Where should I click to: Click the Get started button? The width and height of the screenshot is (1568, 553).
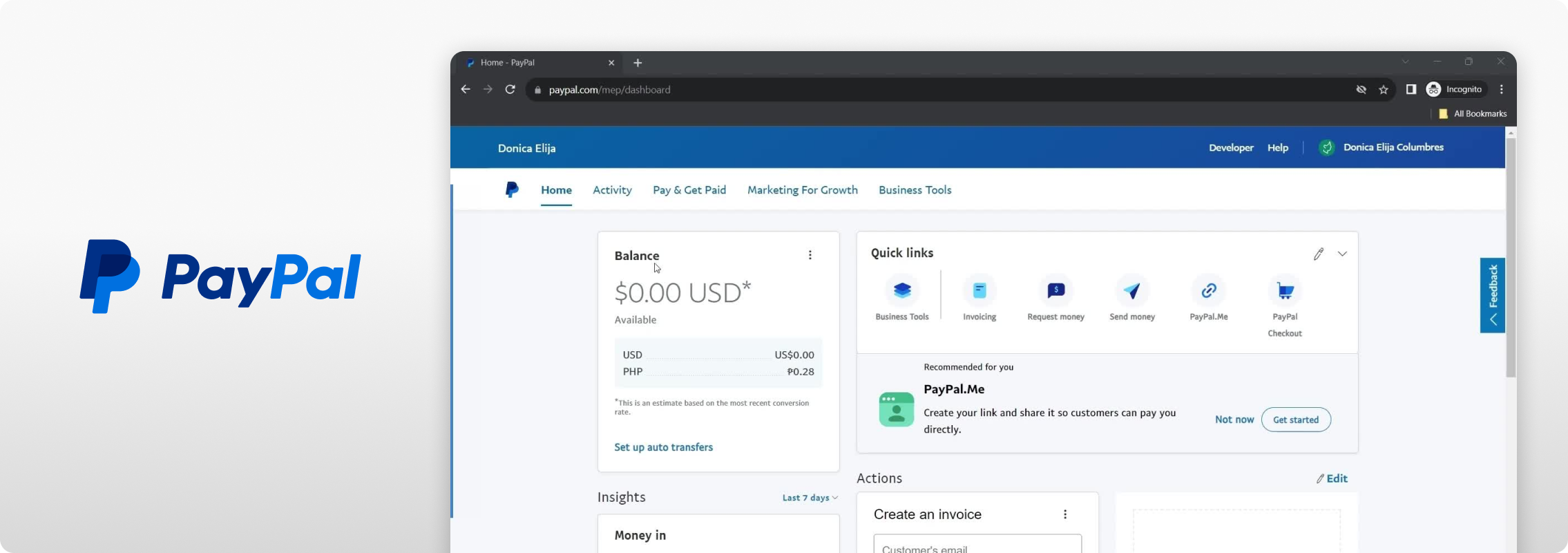click(x=1296, y=420)
